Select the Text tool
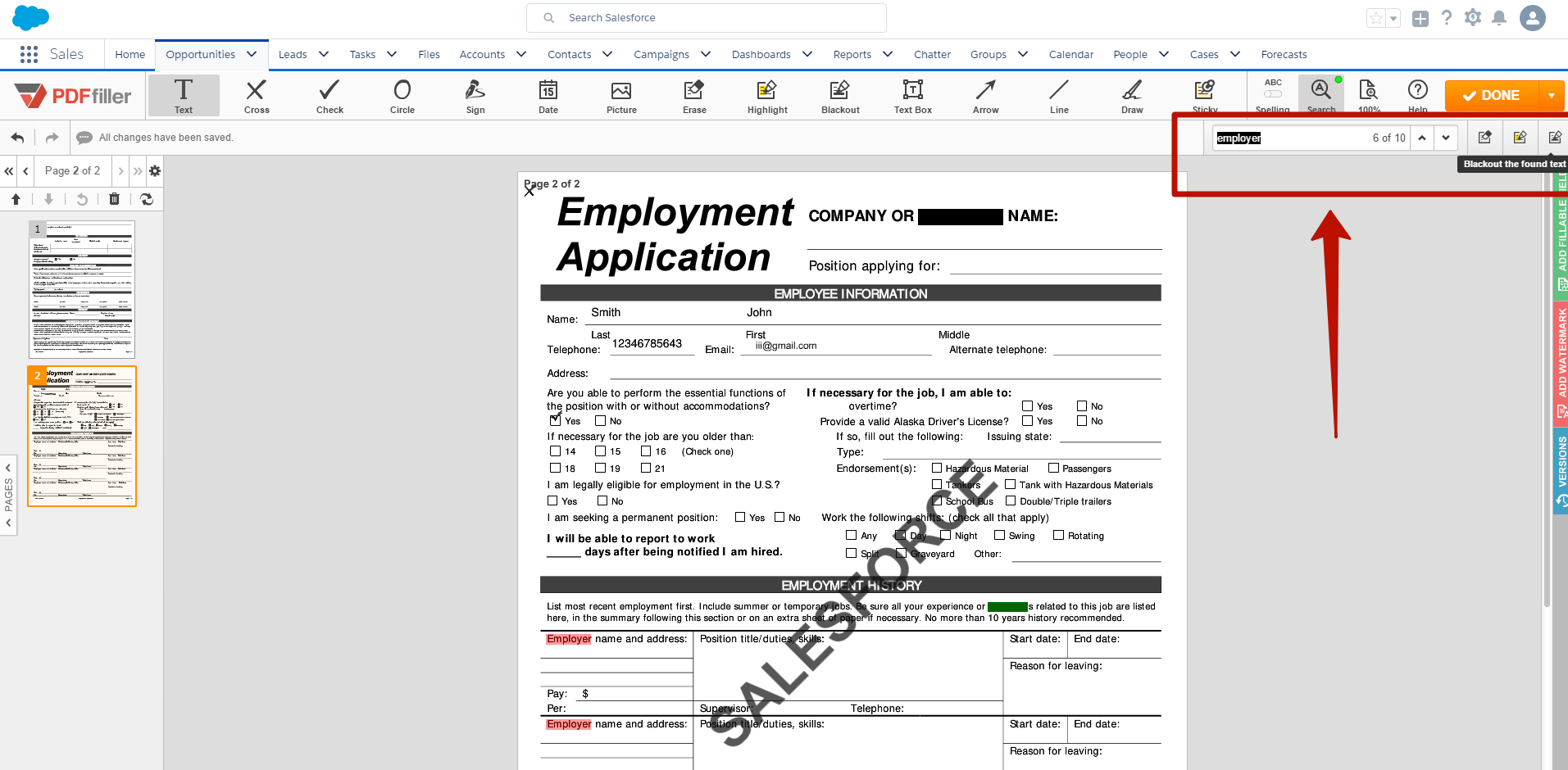This screenshot has height=770, width=1568. coord(184,96)
